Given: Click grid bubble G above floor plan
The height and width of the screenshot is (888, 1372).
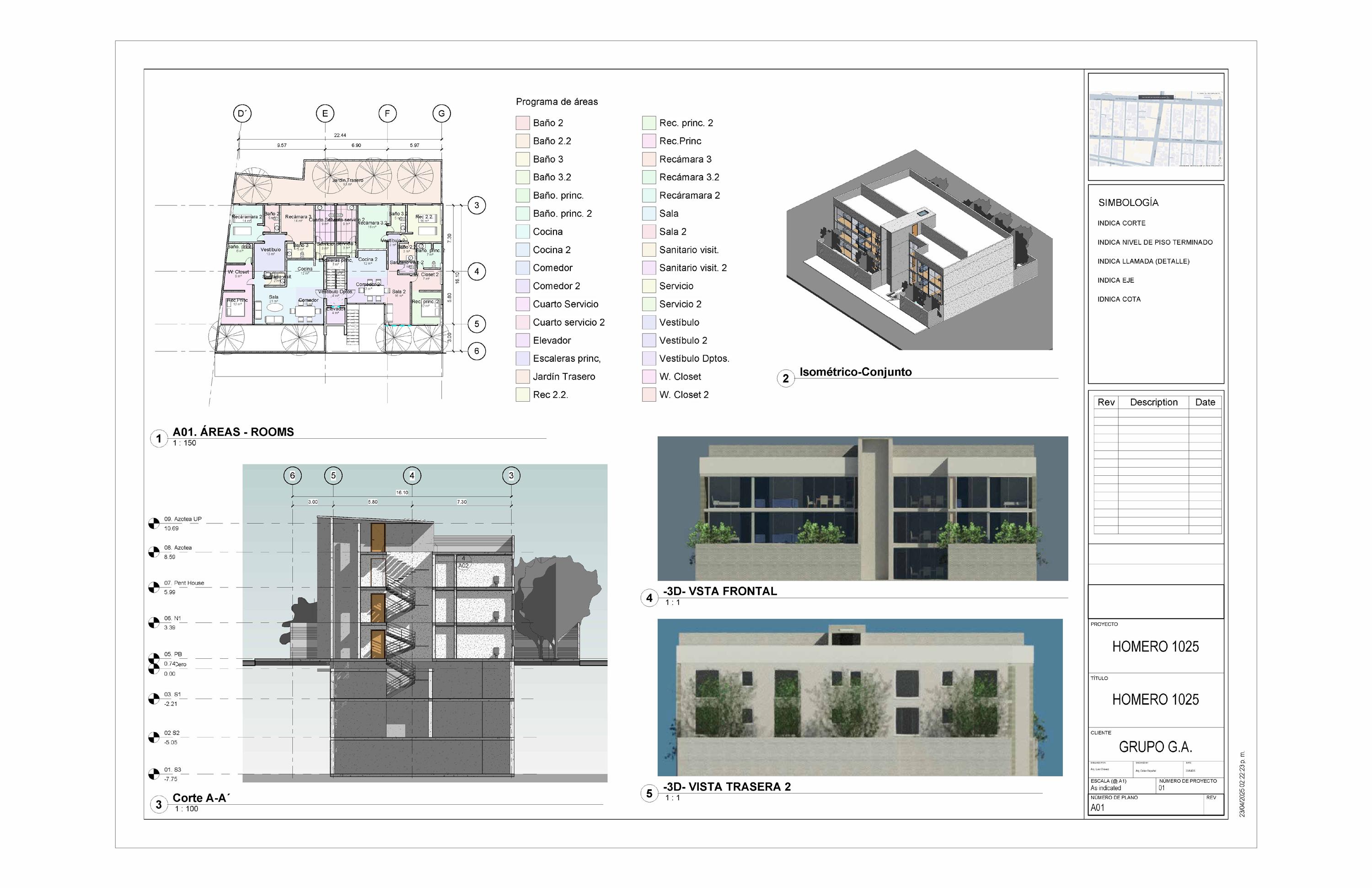Looking at the screenshot, I should click(x=442, y=113).
